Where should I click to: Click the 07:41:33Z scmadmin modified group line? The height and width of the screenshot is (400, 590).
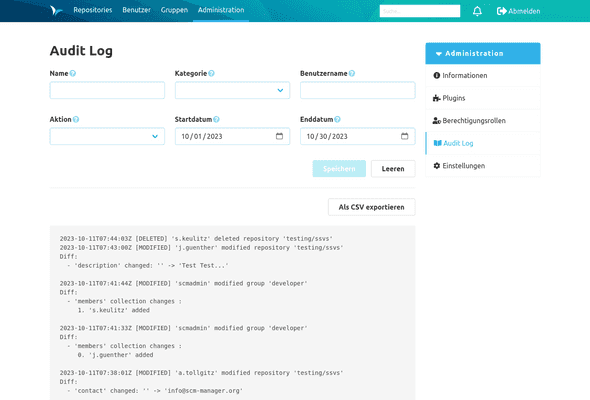click(x=183, y=328)
